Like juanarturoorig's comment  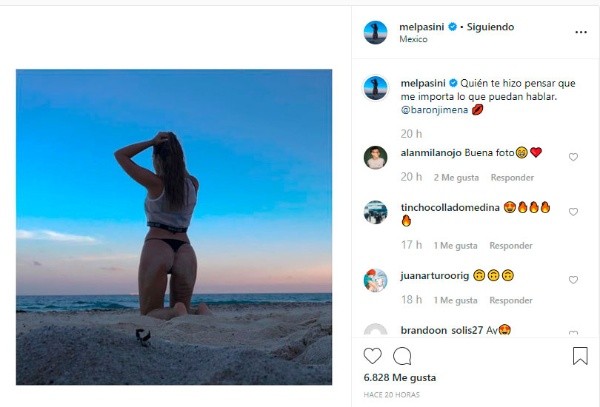[573, 280]
